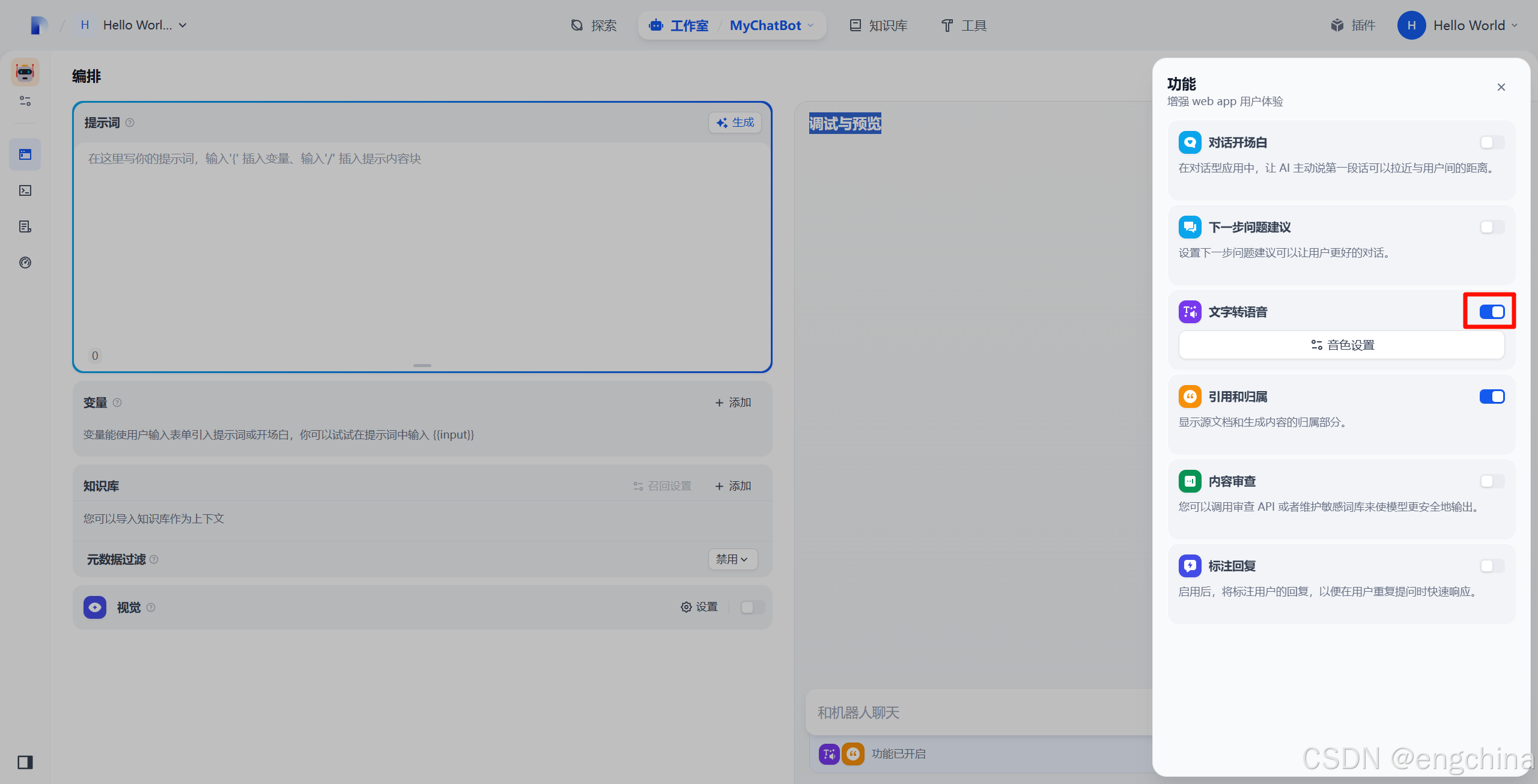Click the 生成 prompt generate button
The height and width of the screenshot is (784, 1538).
click(735, 123)
